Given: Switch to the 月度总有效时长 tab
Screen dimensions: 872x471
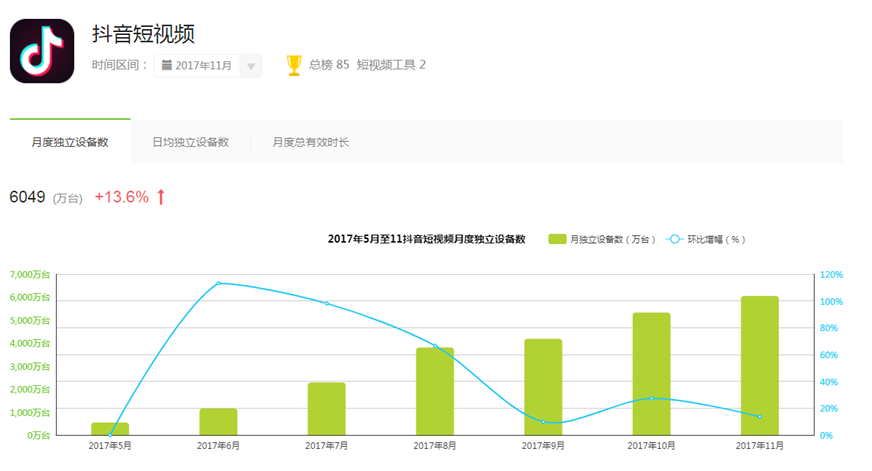Looking at the screenshot, I should point(311,142).
